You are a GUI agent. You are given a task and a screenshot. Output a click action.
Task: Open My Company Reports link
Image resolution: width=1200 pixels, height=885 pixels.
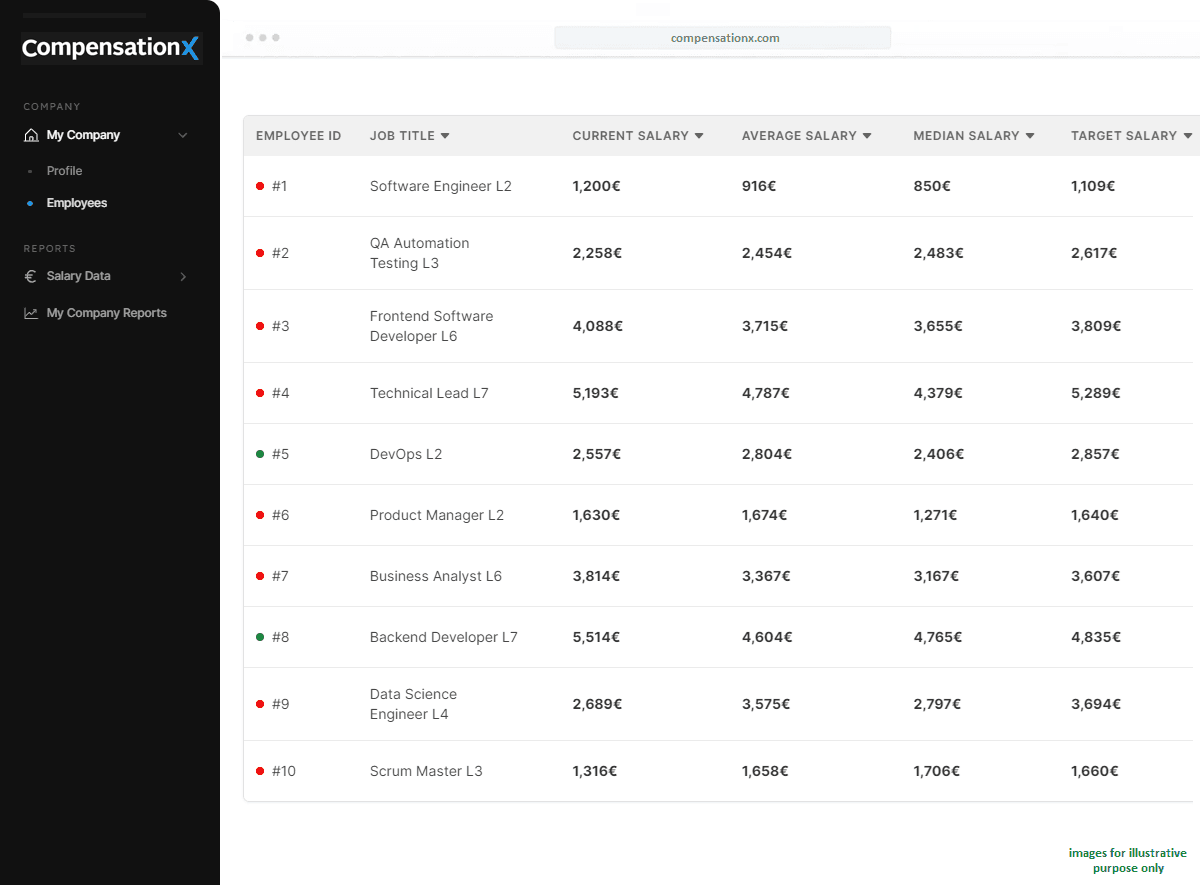[x=106, y=313]
